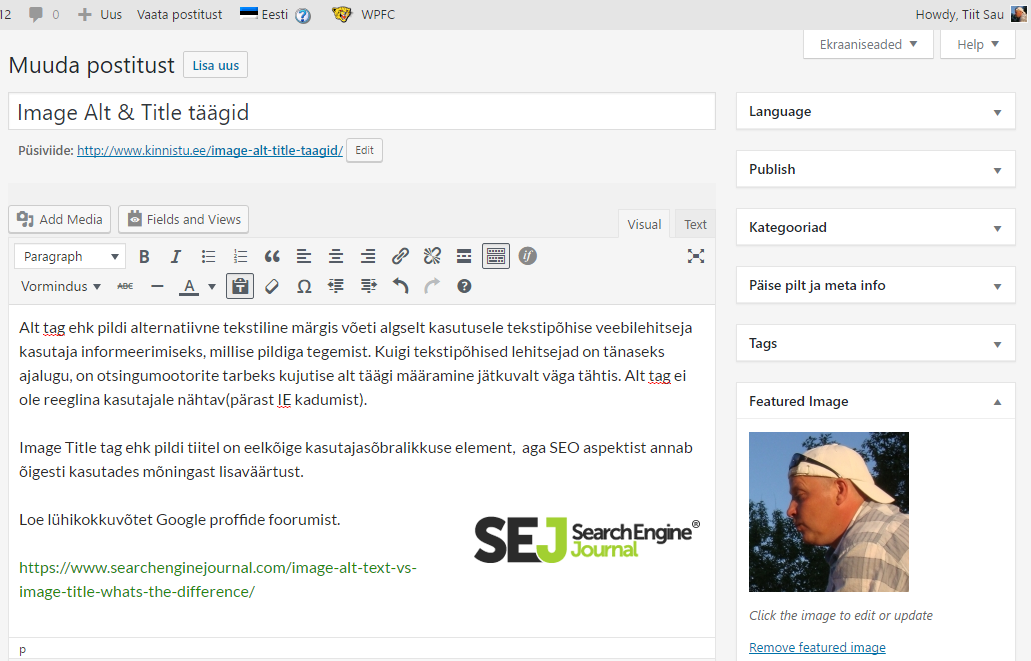Insert a numbered list

click(x=240, y=257)
